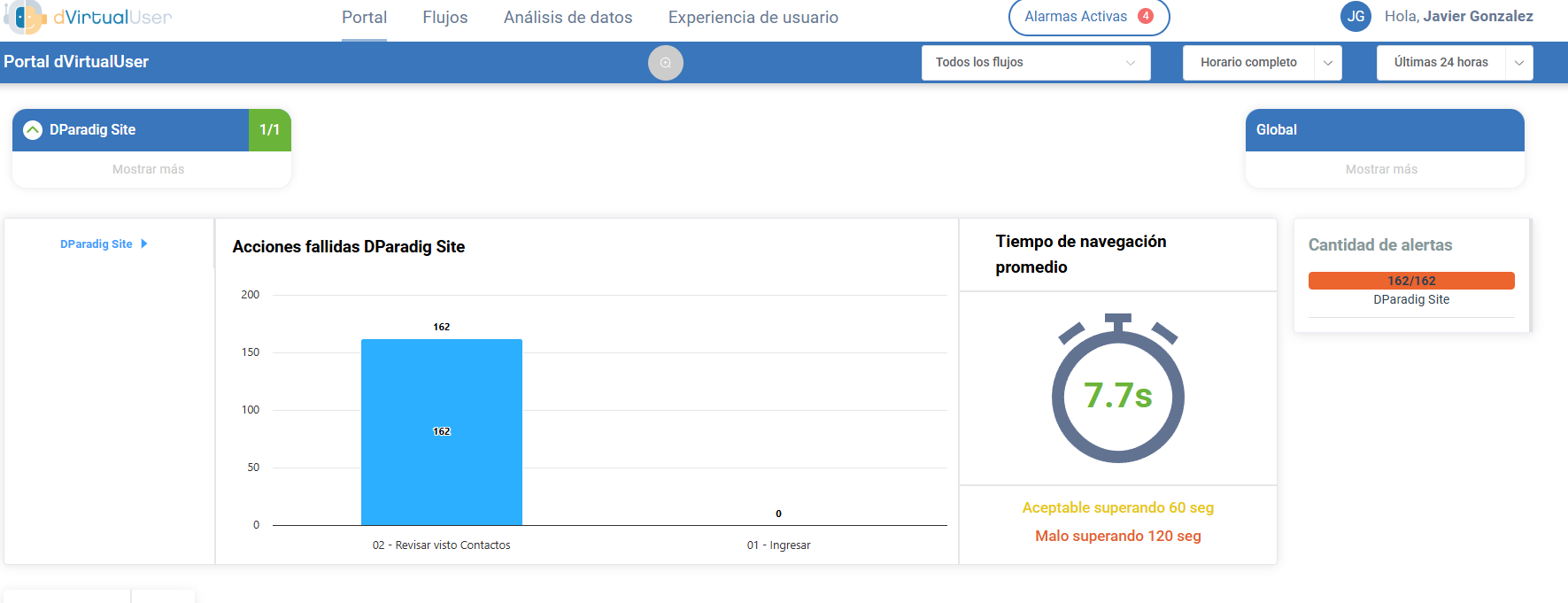
Task: Click the Portal dVirtualUser title
Action: pos(76,62)
